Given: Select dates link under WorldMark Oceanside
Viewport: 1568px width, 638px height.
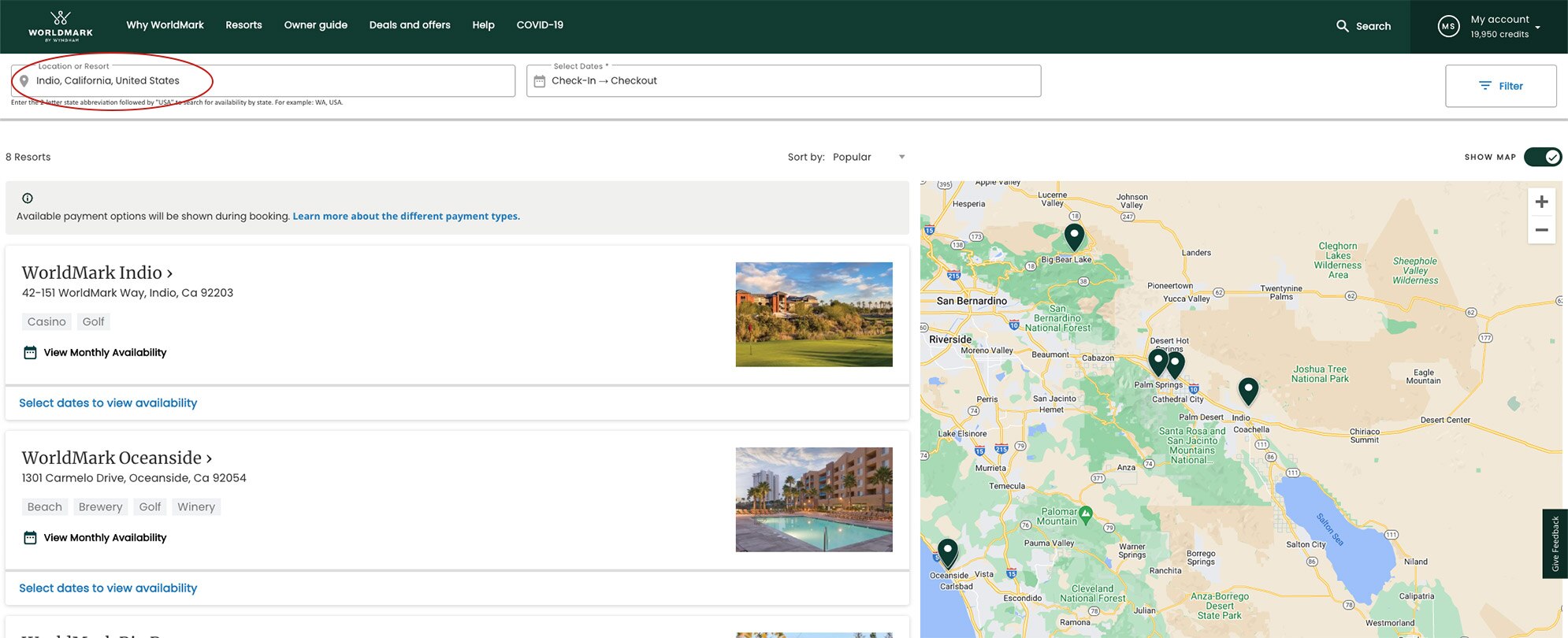Looking at the screenshot, I should tap(108, 588).
